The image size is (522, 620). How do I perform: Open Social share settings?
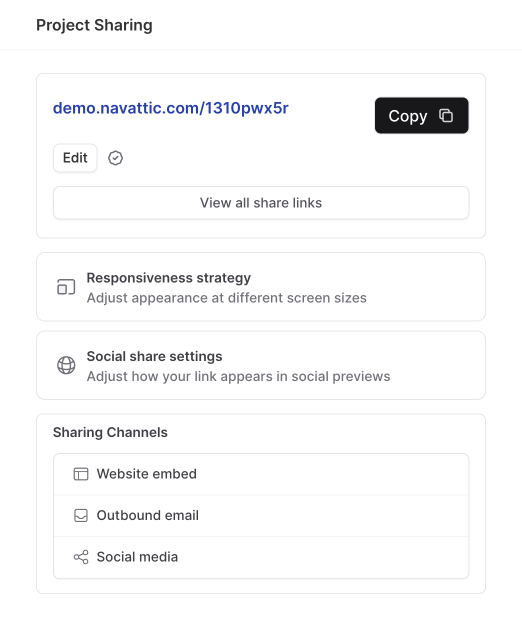(x=261, y=365)
